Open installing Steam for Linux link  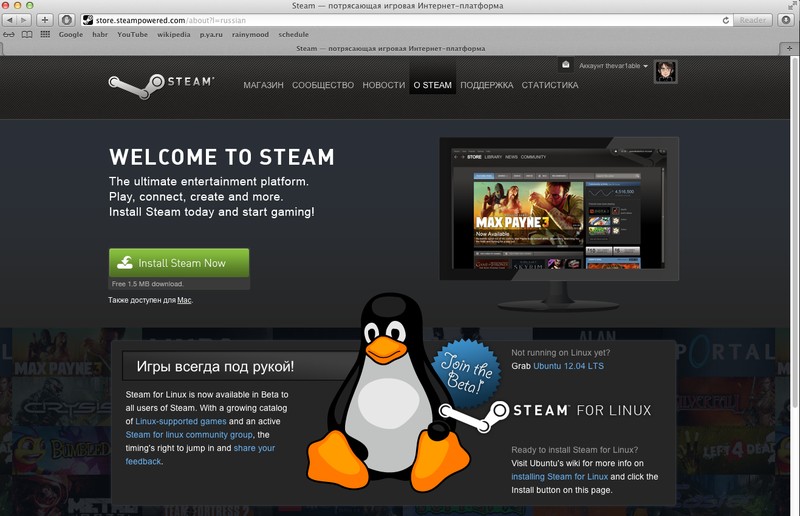[560, 477]
